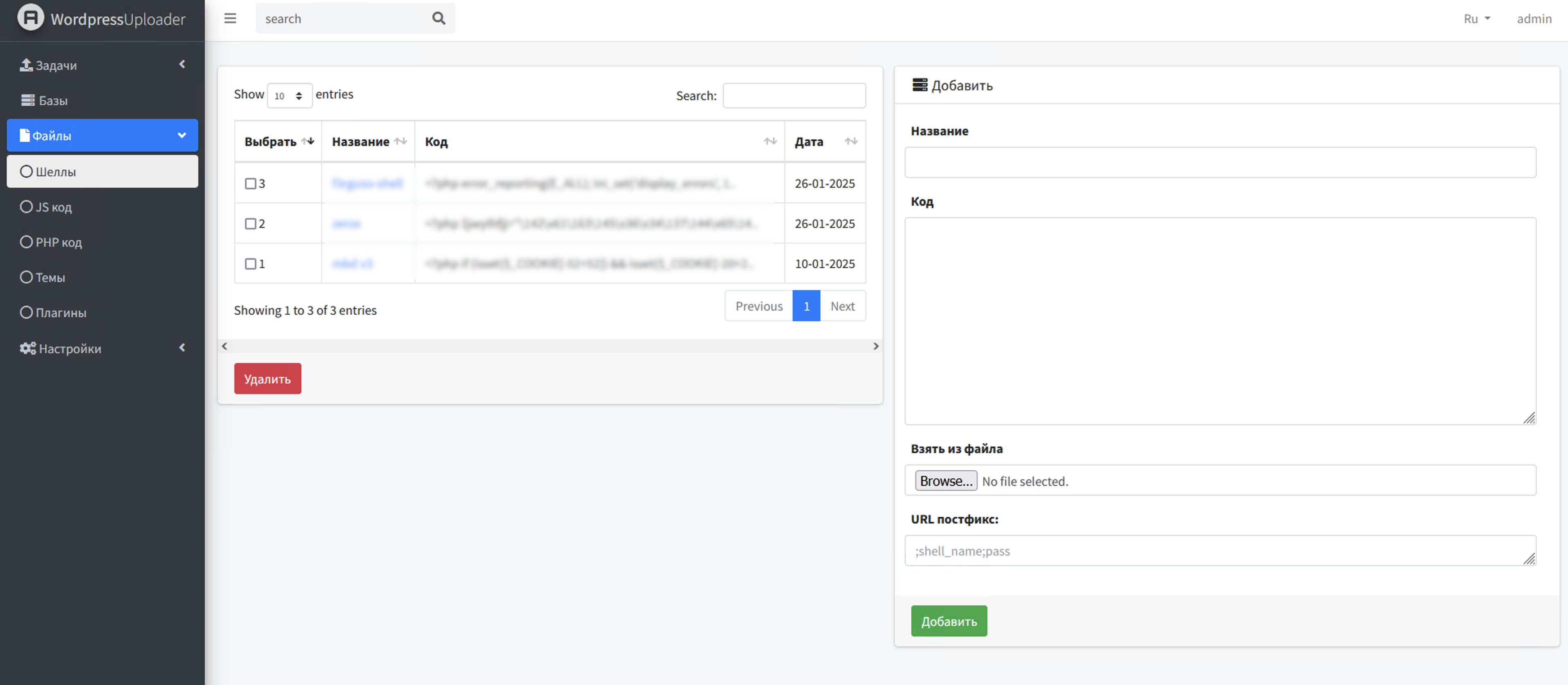
Task: Click the server icon in Добавить header
Action: [920, 85]
